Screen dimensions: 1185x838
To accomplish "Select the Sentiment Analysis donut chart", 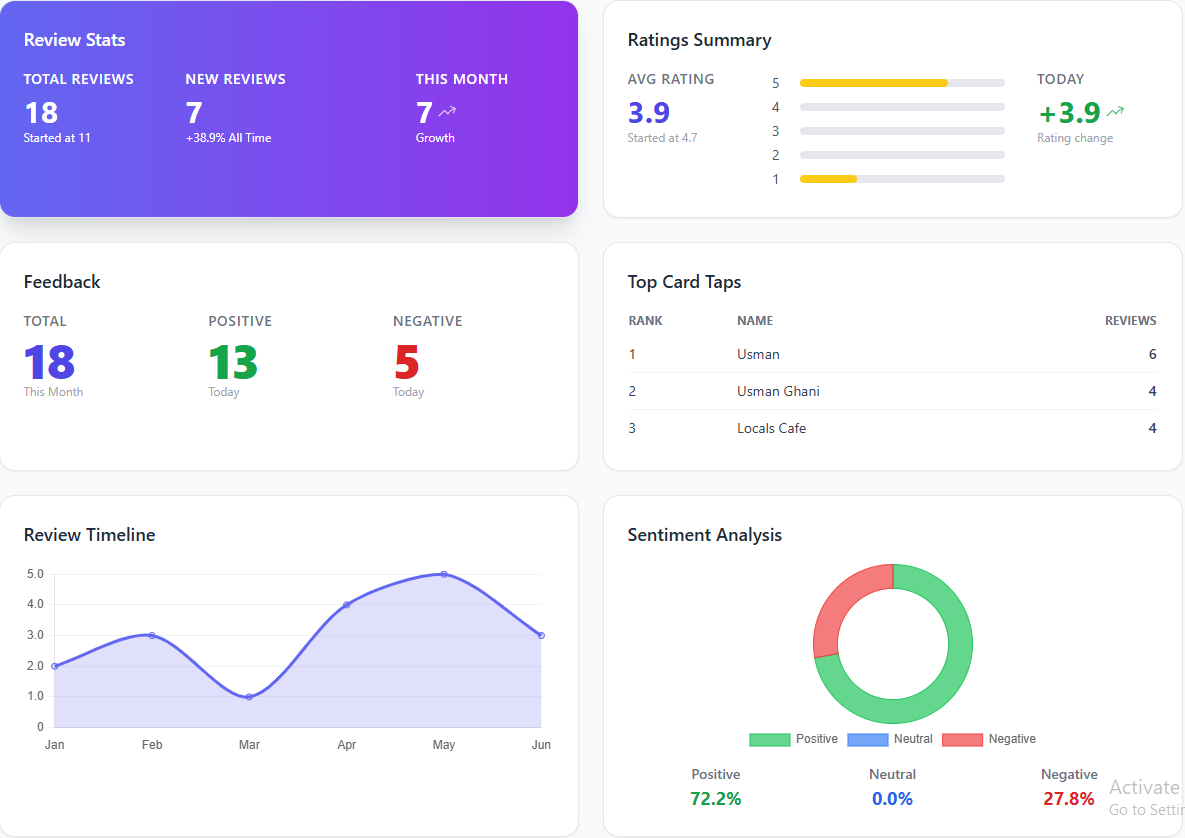I will tap(892, 643).
